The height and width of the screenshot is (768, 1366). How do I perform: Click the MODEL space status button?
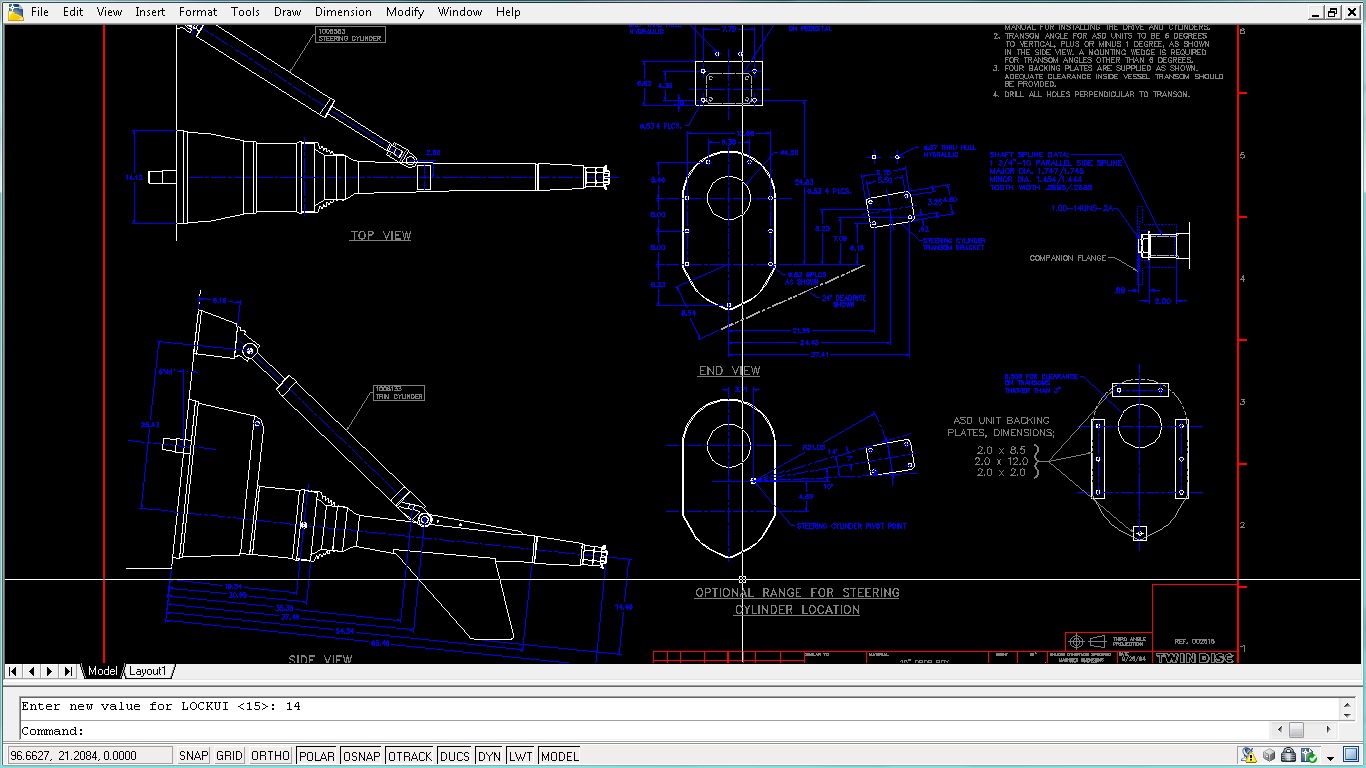coord(559,756)
